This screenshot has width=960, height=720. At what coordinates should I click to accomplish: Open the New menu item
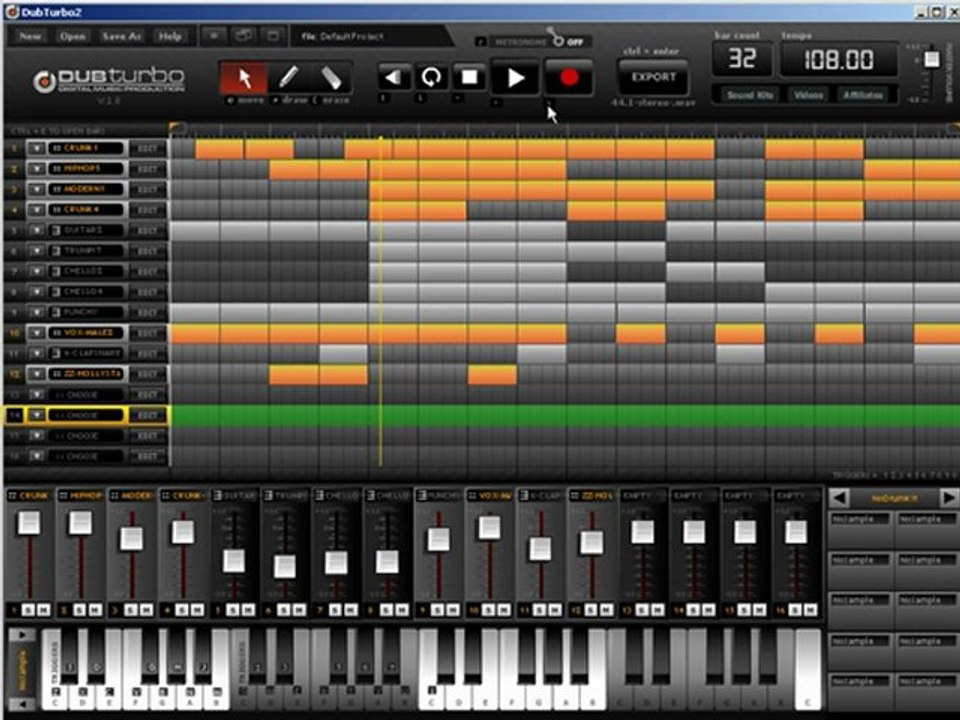(x=30, y=36)
